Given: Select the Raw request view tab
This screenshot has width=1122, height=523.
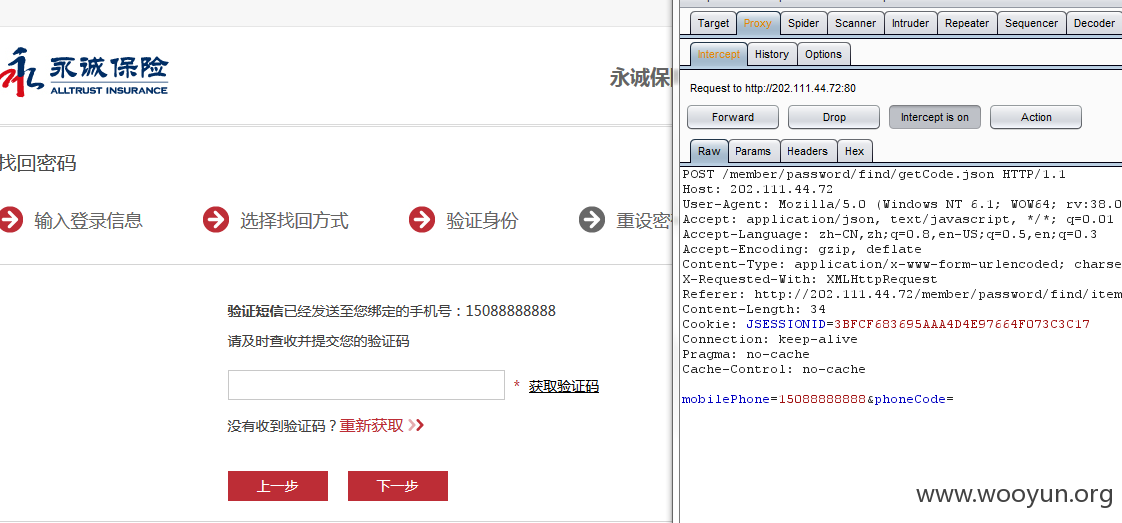Looking at the screenshot, I should [x=709, y=151].
